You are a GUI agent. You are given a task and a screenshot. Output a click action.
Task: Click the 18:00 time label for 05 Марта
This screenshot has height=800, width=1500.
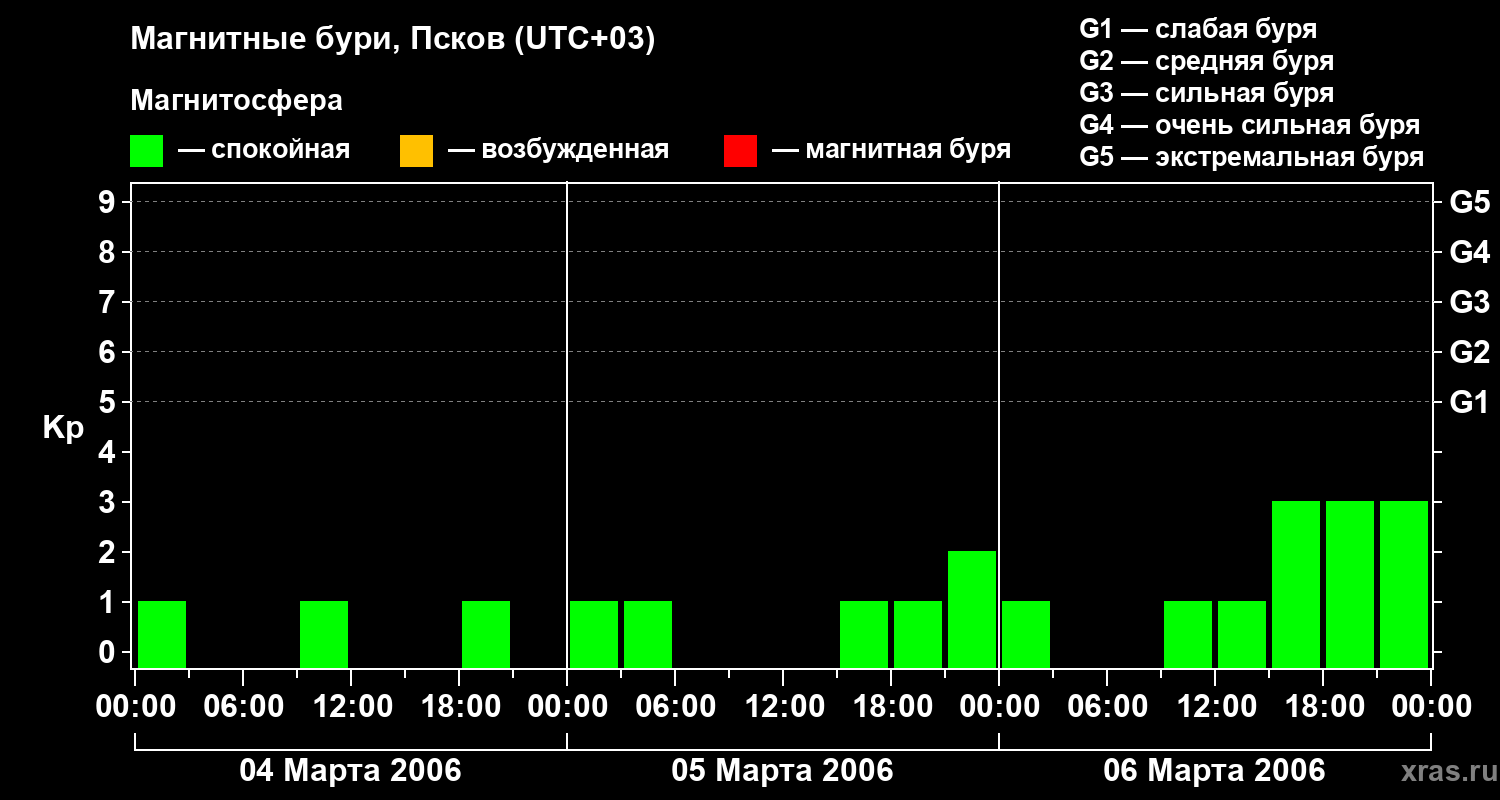[891, 707]
